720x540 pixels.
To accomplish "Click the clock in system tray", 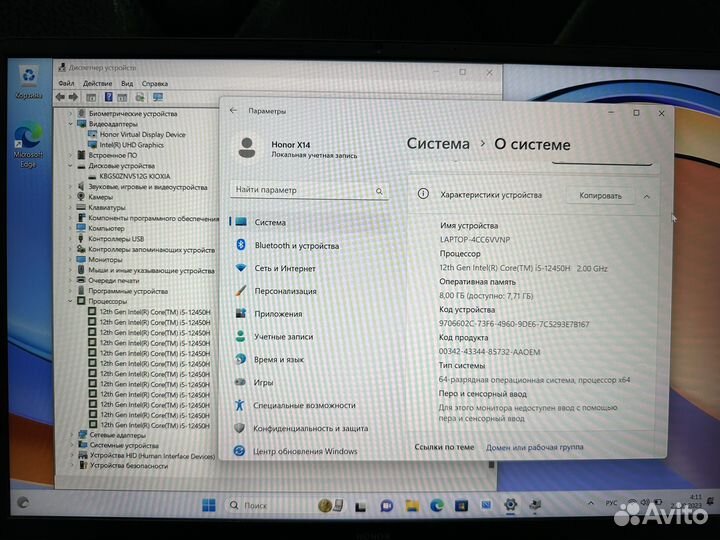I will coord(688,501).
